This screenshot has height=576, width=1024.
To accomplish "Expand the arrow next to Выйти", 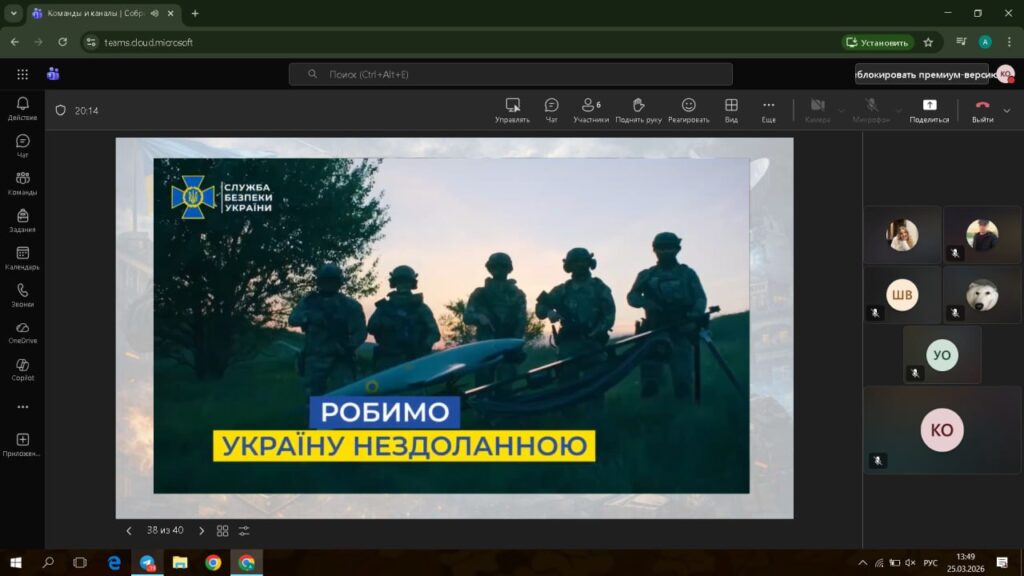I will point(1006,110).
